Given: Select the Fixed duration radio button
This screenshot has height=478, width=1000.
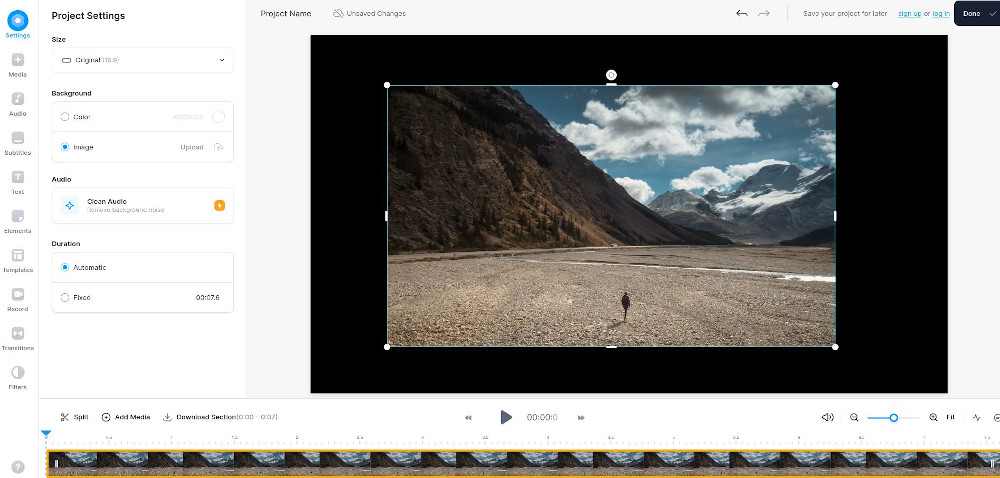Looking at the screenshot, I should [x=66, y=297].
